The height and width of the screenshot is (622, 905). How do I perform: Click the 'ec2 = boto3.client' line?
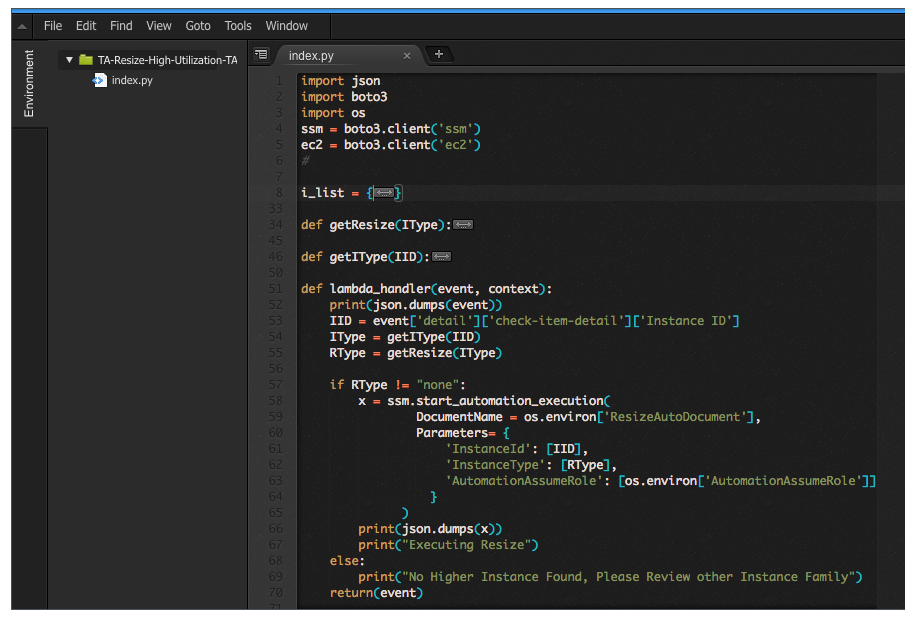pos(391,145)
